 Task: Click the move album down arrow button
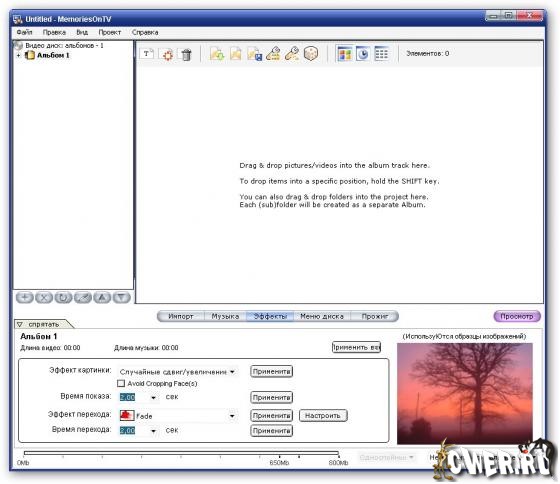122,297
